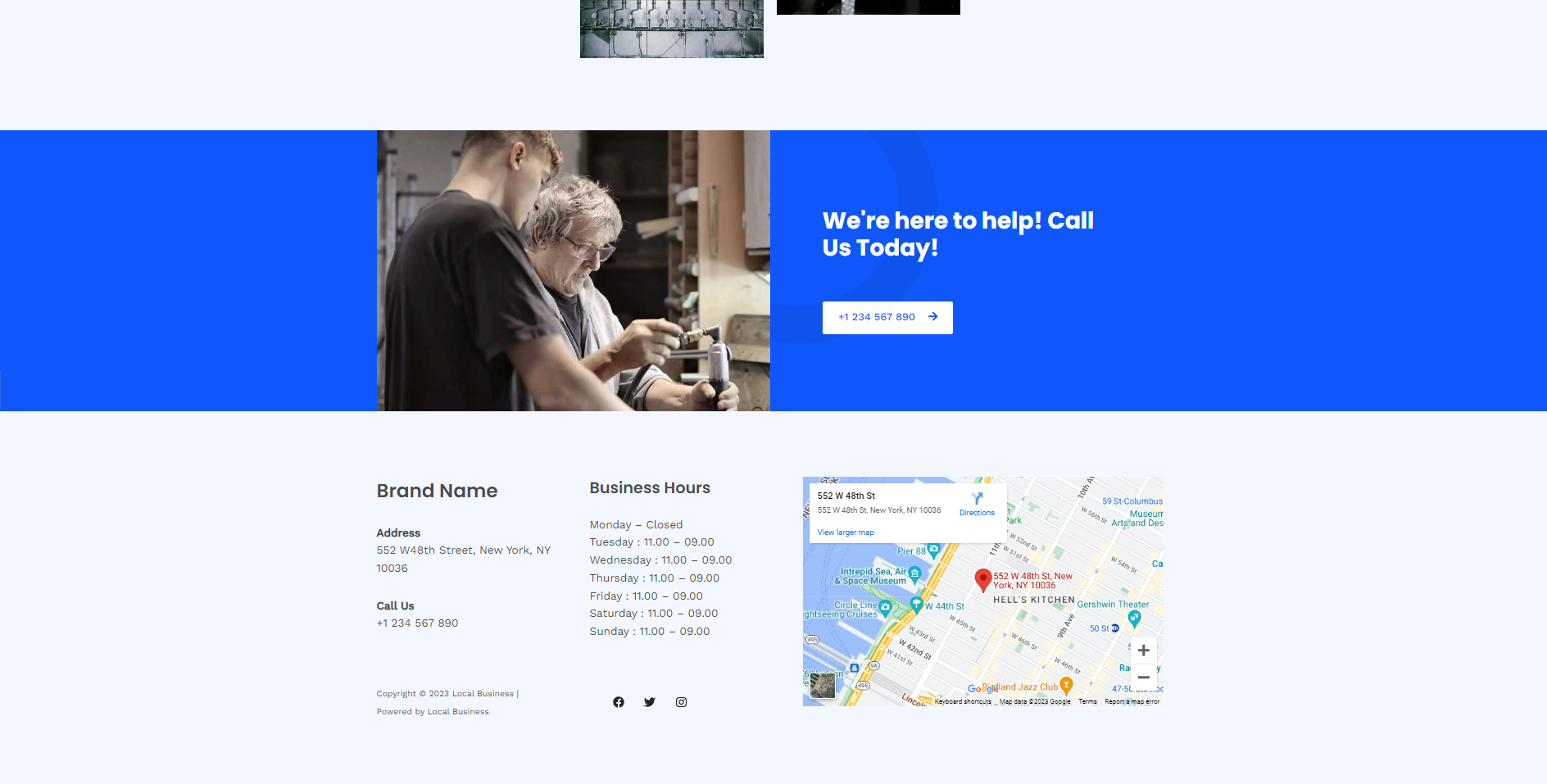Click the Gershwin Theater map marker
This screenshot has width=1547, height=784.
tap(1134, 619)
